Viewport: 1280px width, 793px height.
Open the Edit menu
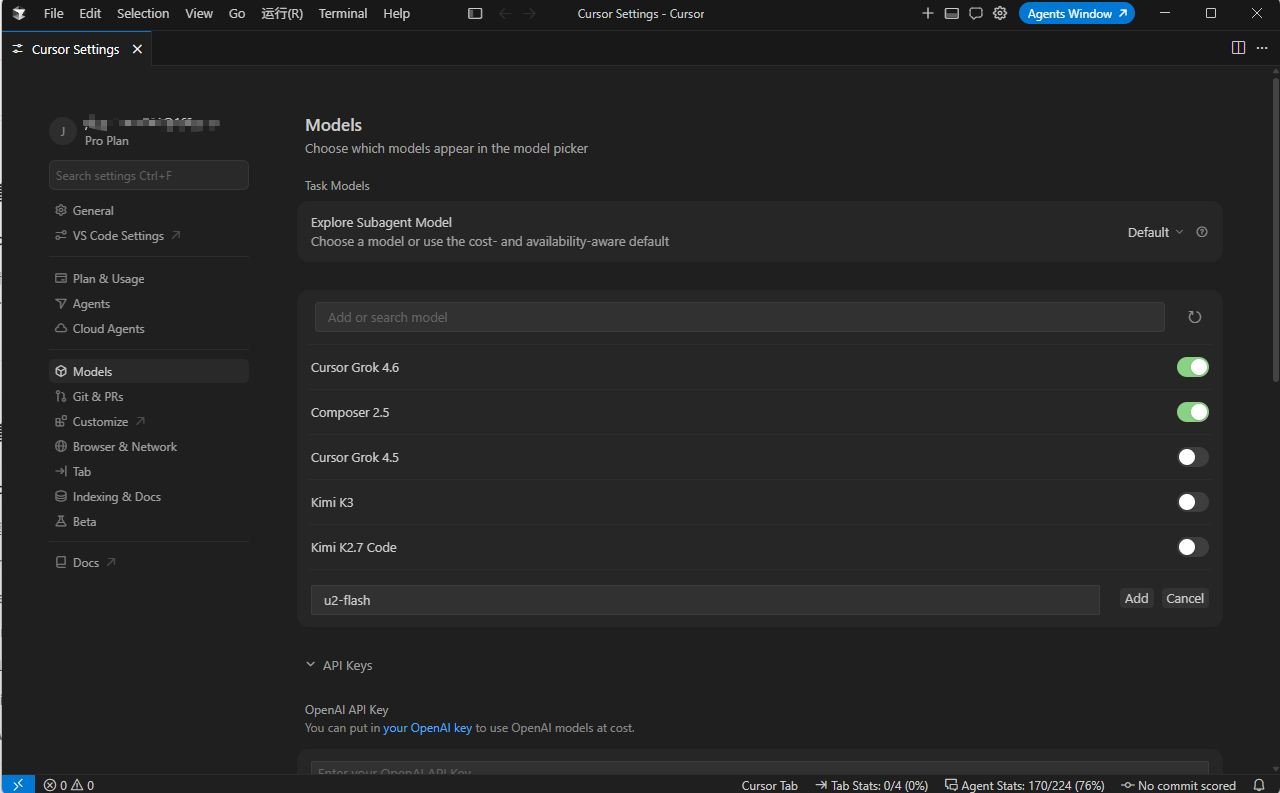pos(90,14)
